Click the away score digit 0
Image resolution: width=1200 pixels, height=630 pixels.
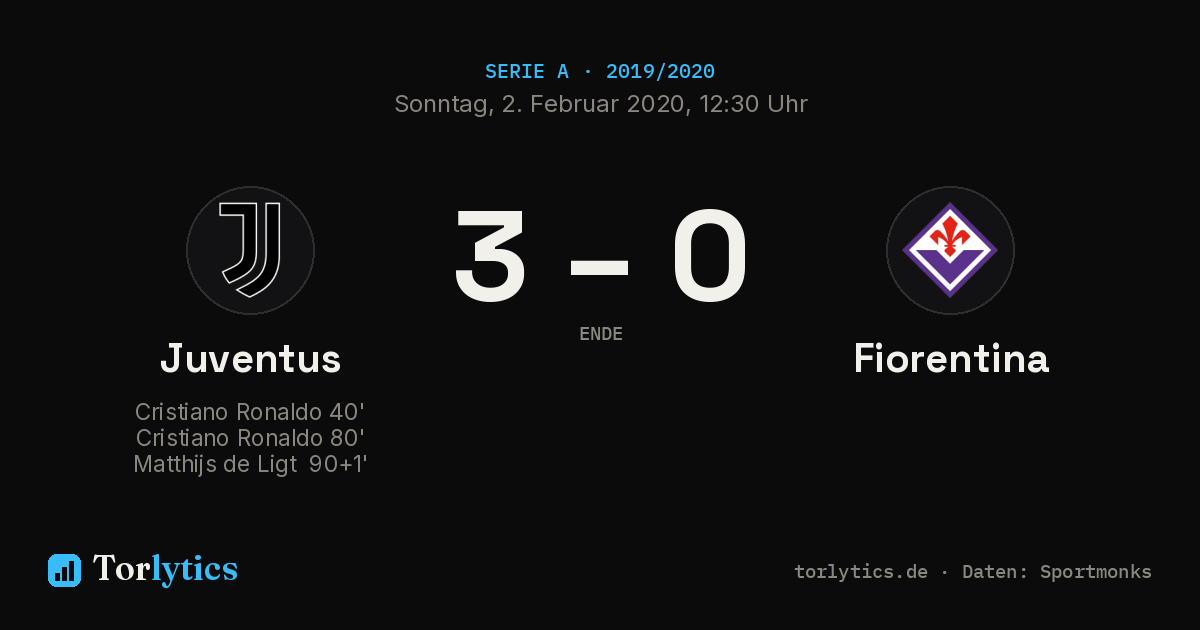click(x=710, y=256)
